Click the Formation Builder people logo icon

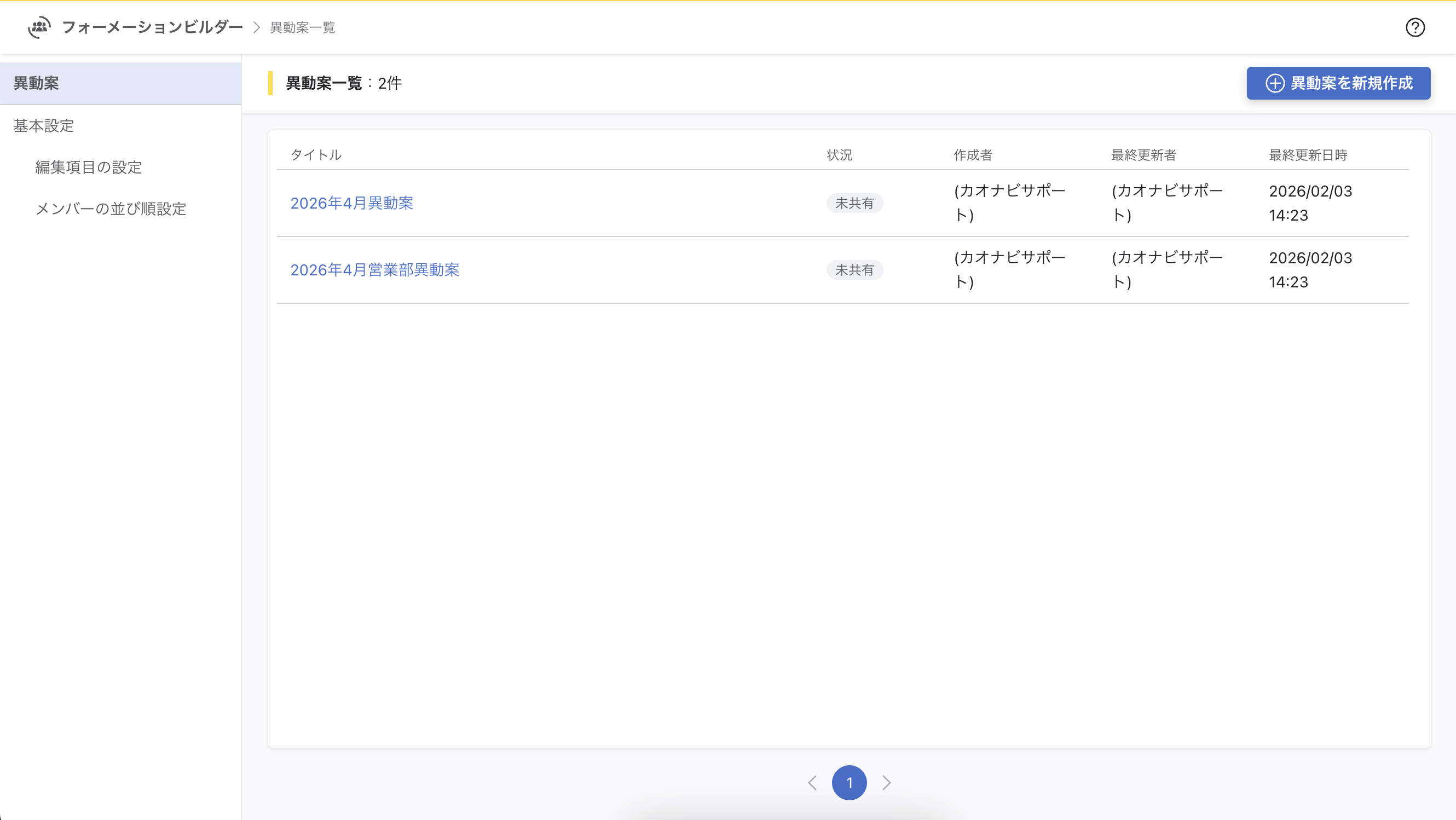pyautogui.click(x=39, y=27)
